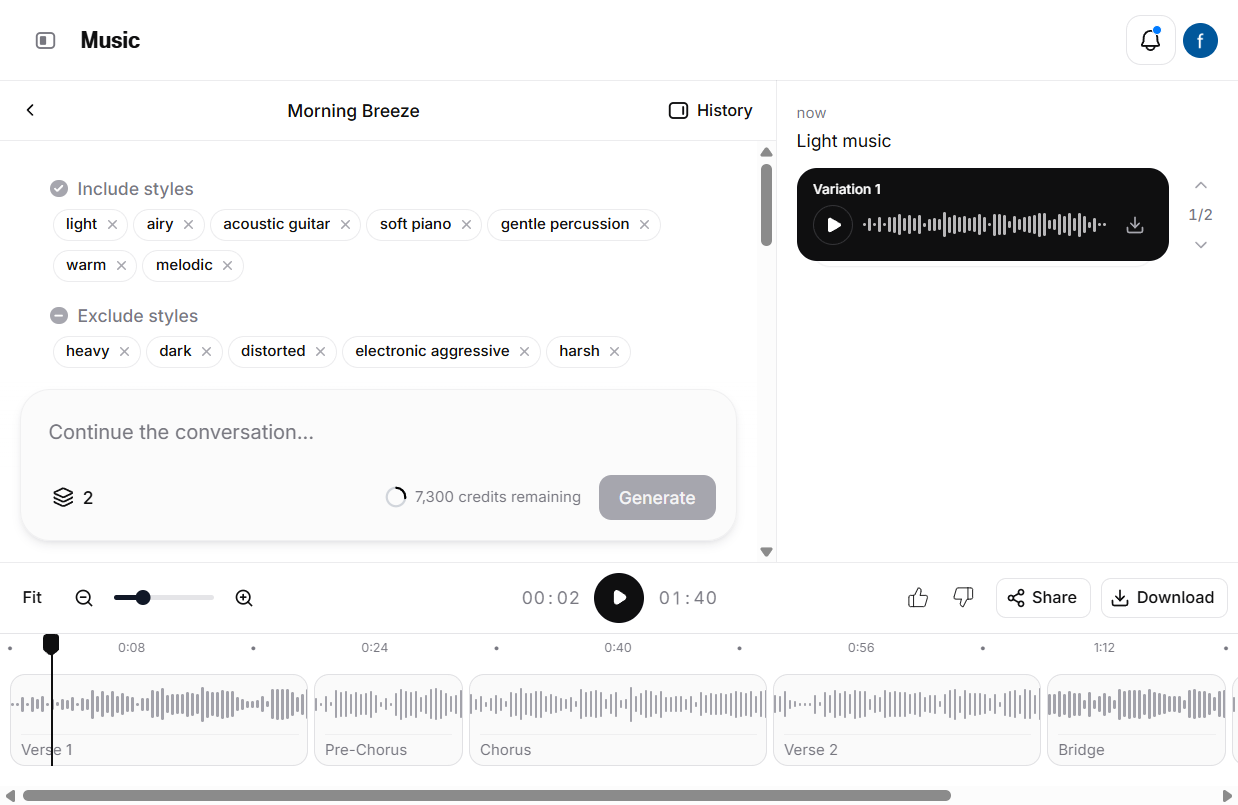Screen dimensions: 1238x805
Task: Toggle the Include styles check icon
Action: pos(59,189)
